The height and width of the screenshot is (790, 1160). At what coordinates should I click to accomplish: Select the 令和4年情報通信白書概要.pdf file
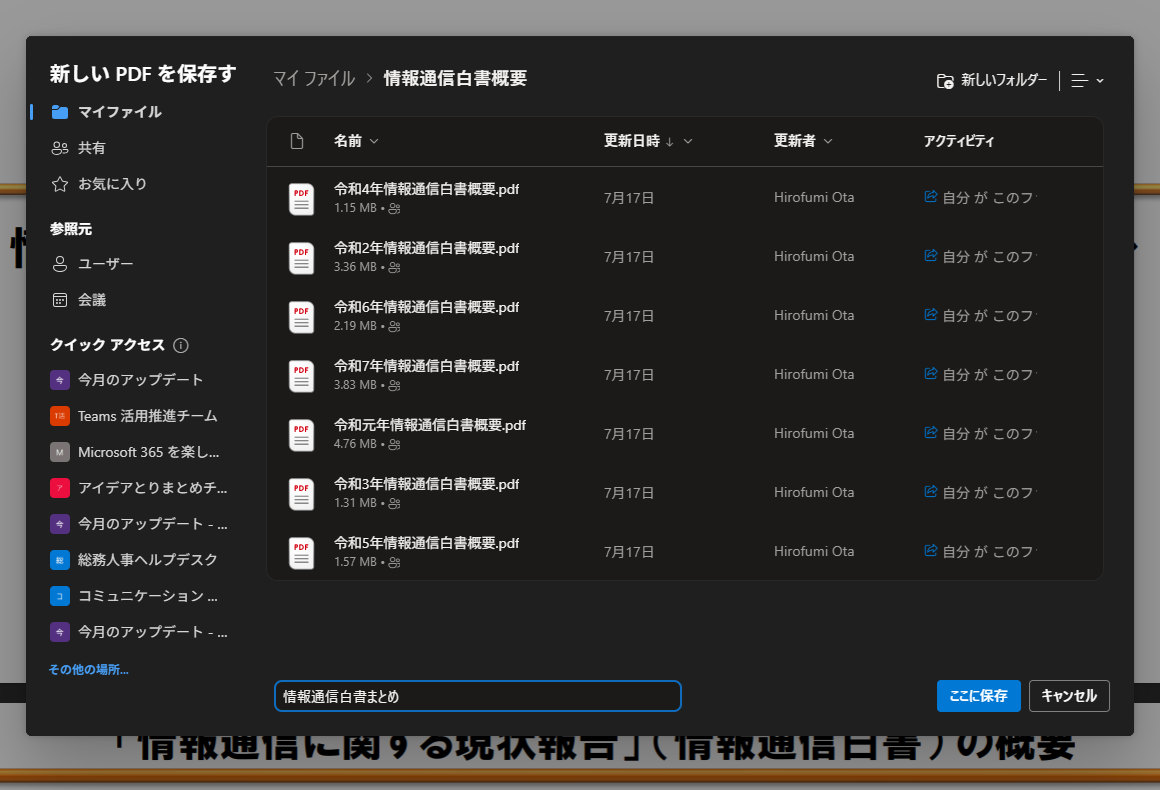(x=426, y=189)
